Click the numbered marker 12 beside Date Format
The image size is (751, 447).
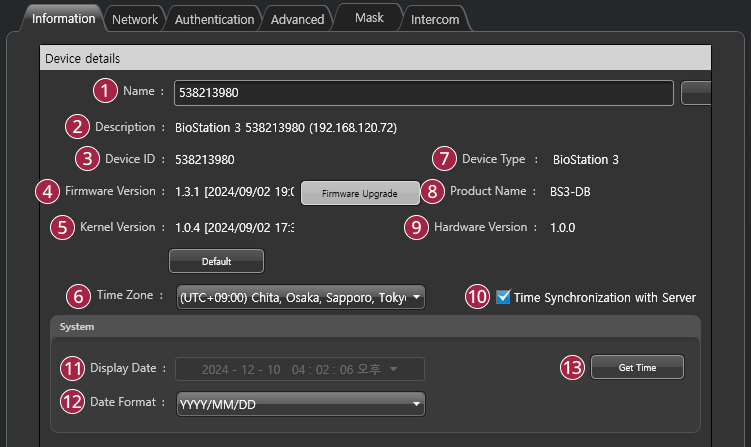73,403
